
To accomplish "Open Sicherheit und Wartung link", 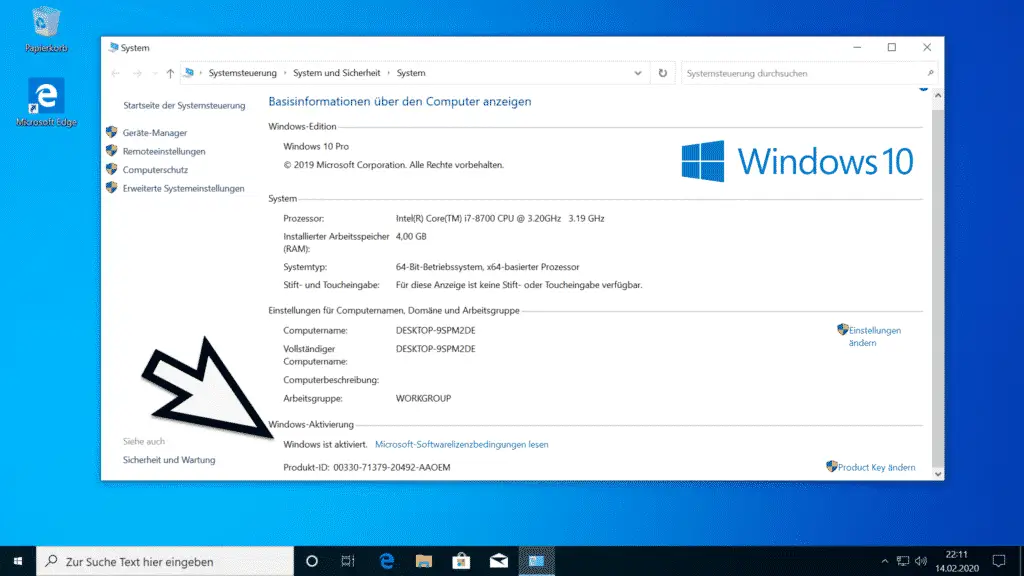I will pos(169,460).
